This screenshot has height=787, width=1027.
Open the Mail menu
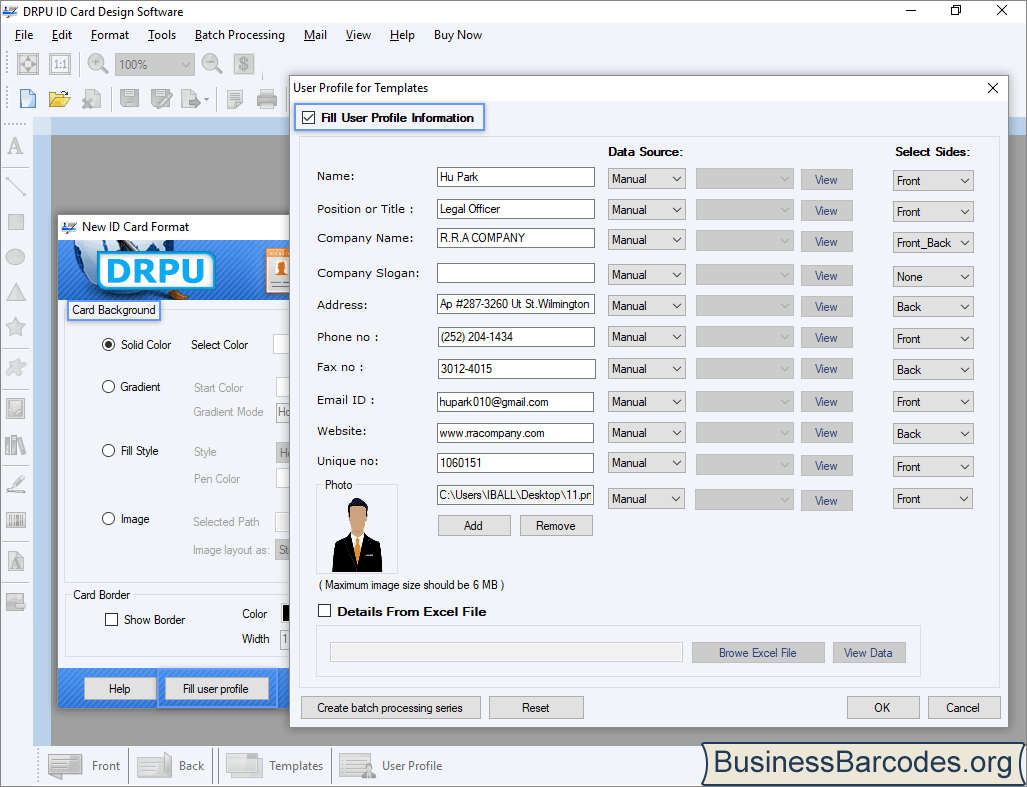point(315,35)
